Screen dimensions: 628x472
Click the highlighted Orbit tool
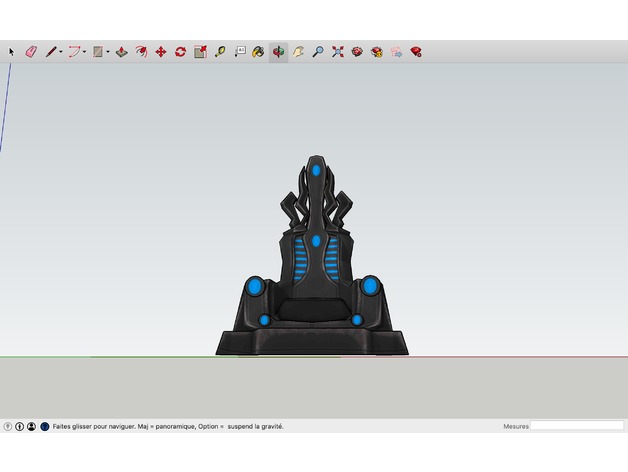click(278, 52)
